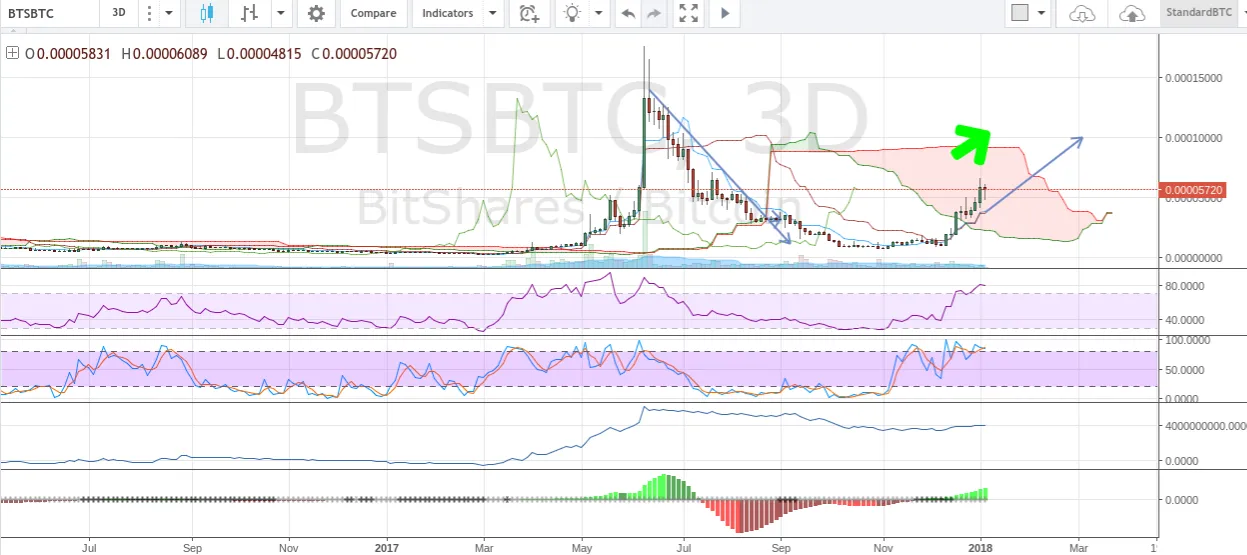Click the May label on time axis

pos(584,549)
